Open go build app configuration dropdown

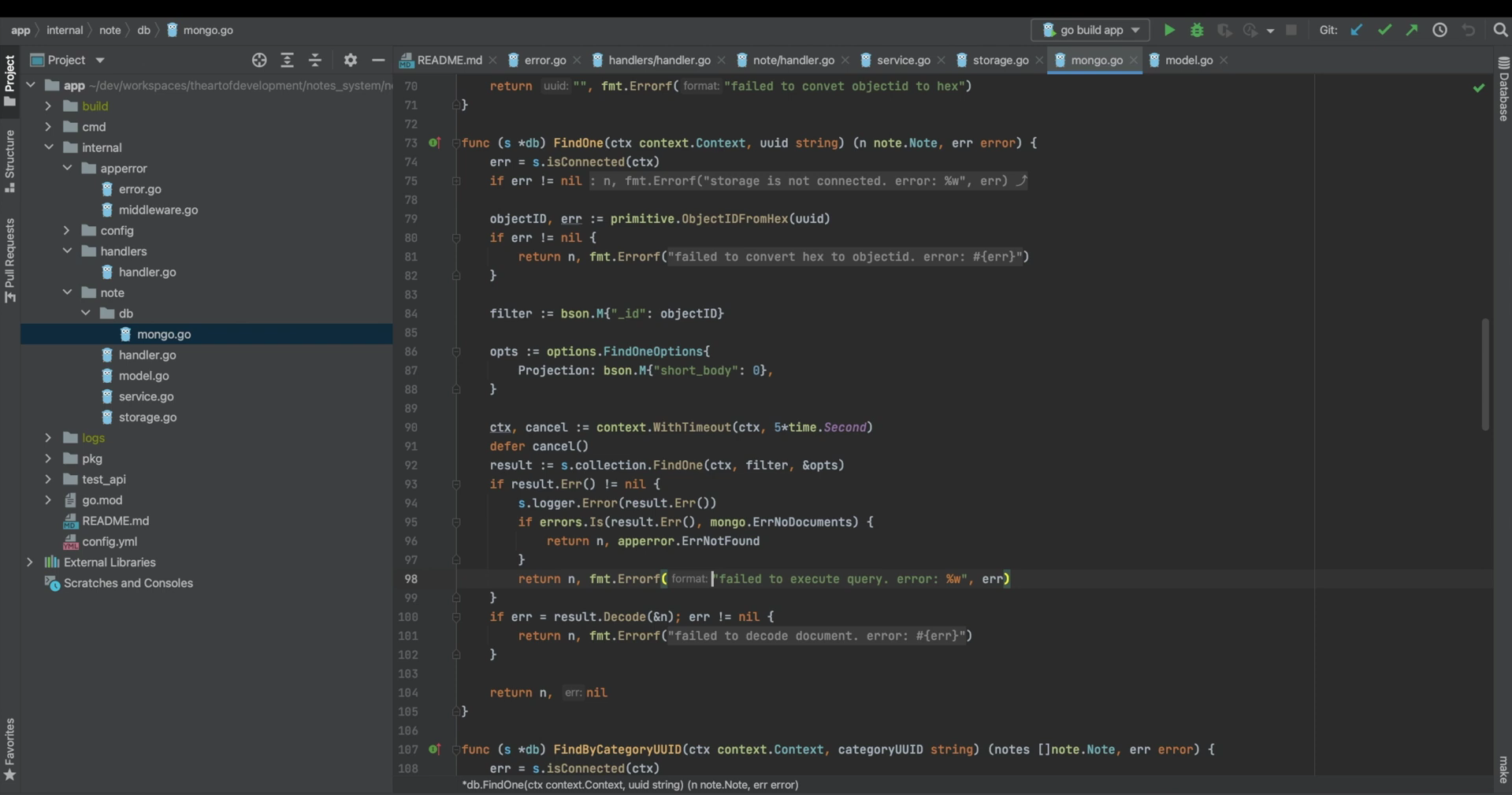click(1090, 30)
